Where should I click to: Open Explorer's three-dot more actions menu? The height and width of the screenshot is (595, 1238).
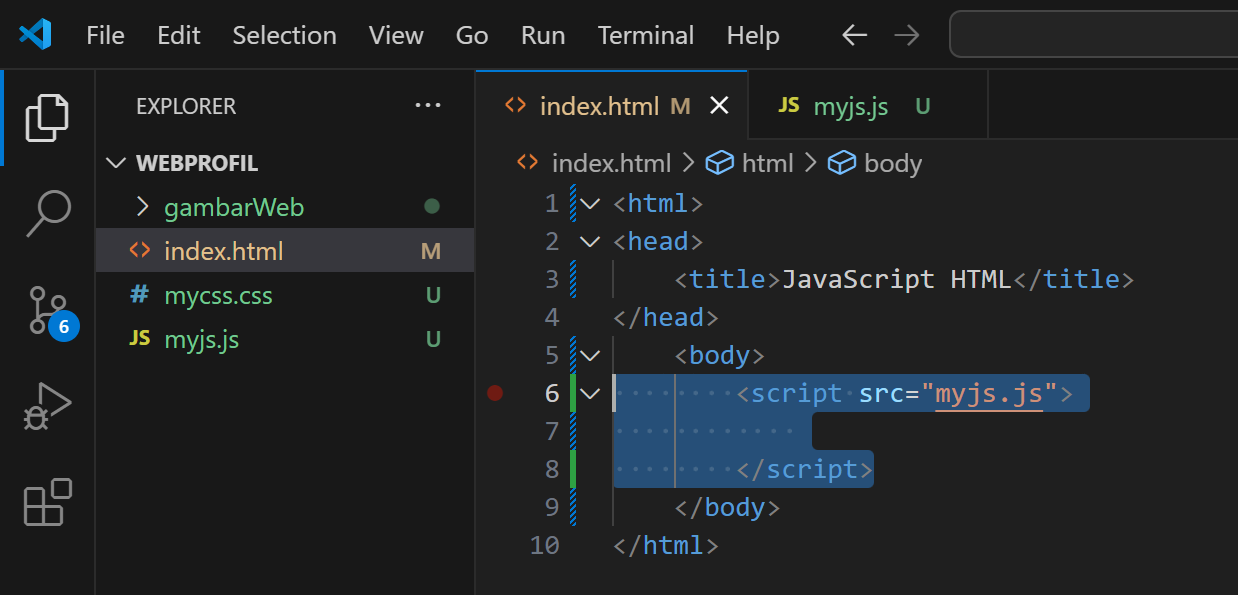tap(428, 106)
